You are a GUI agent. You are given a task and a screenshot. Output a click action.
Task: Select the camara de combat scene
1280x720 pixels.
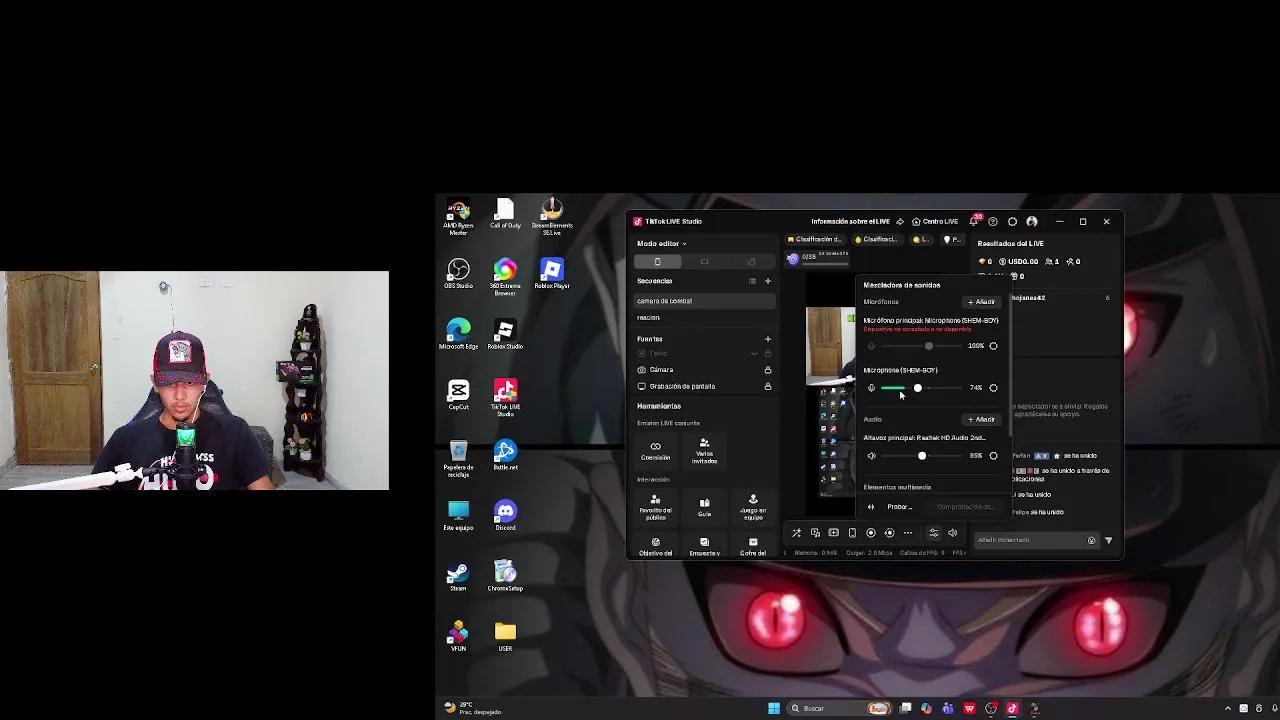(x=704, y=301)
